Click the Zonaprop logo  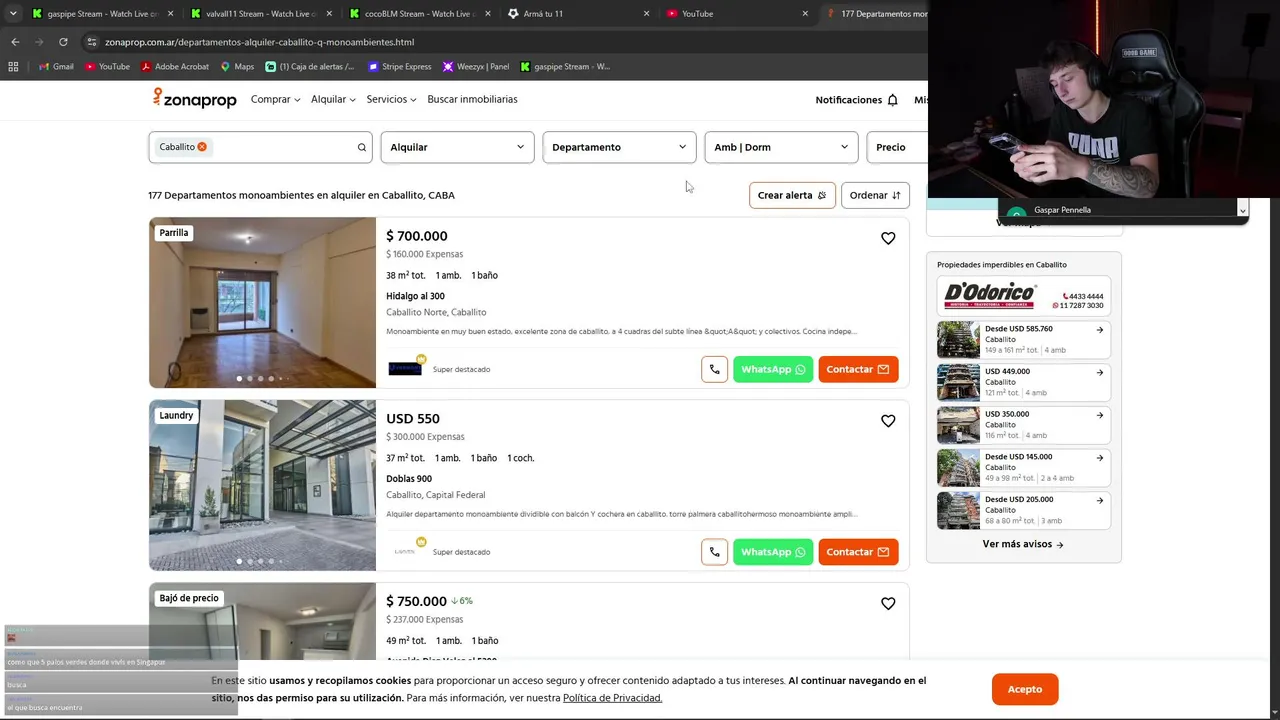pyautogui.click(x=194, y=98)
